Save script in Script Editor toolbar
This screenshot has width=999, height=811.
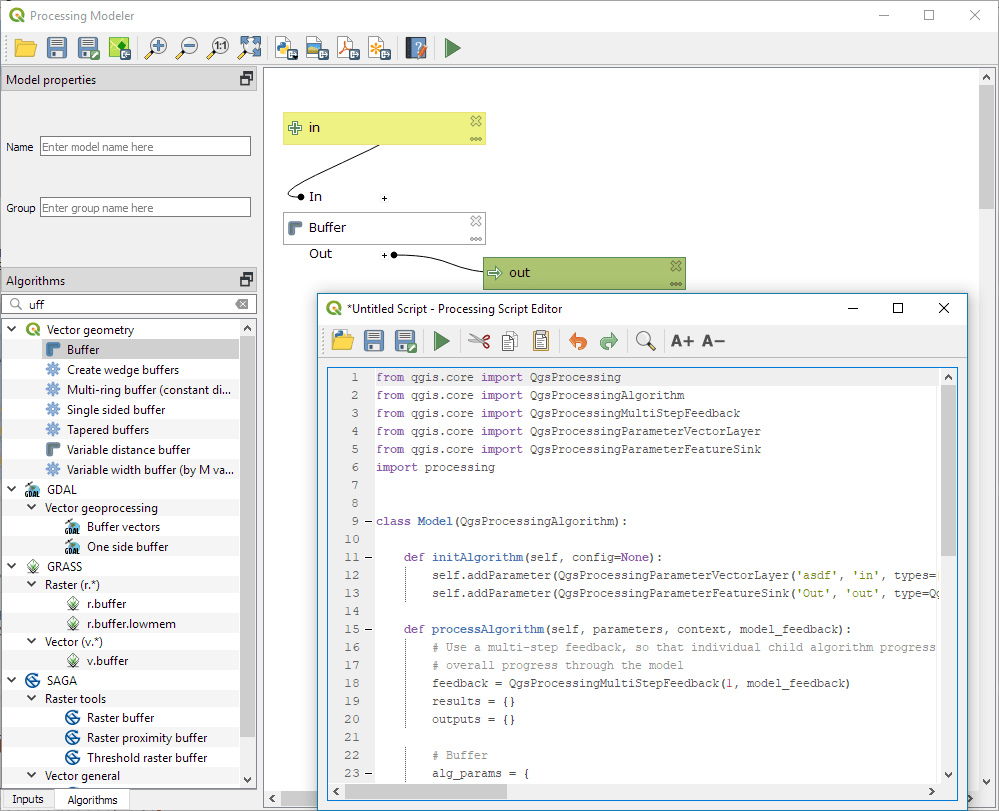click(x=374, y=341)
